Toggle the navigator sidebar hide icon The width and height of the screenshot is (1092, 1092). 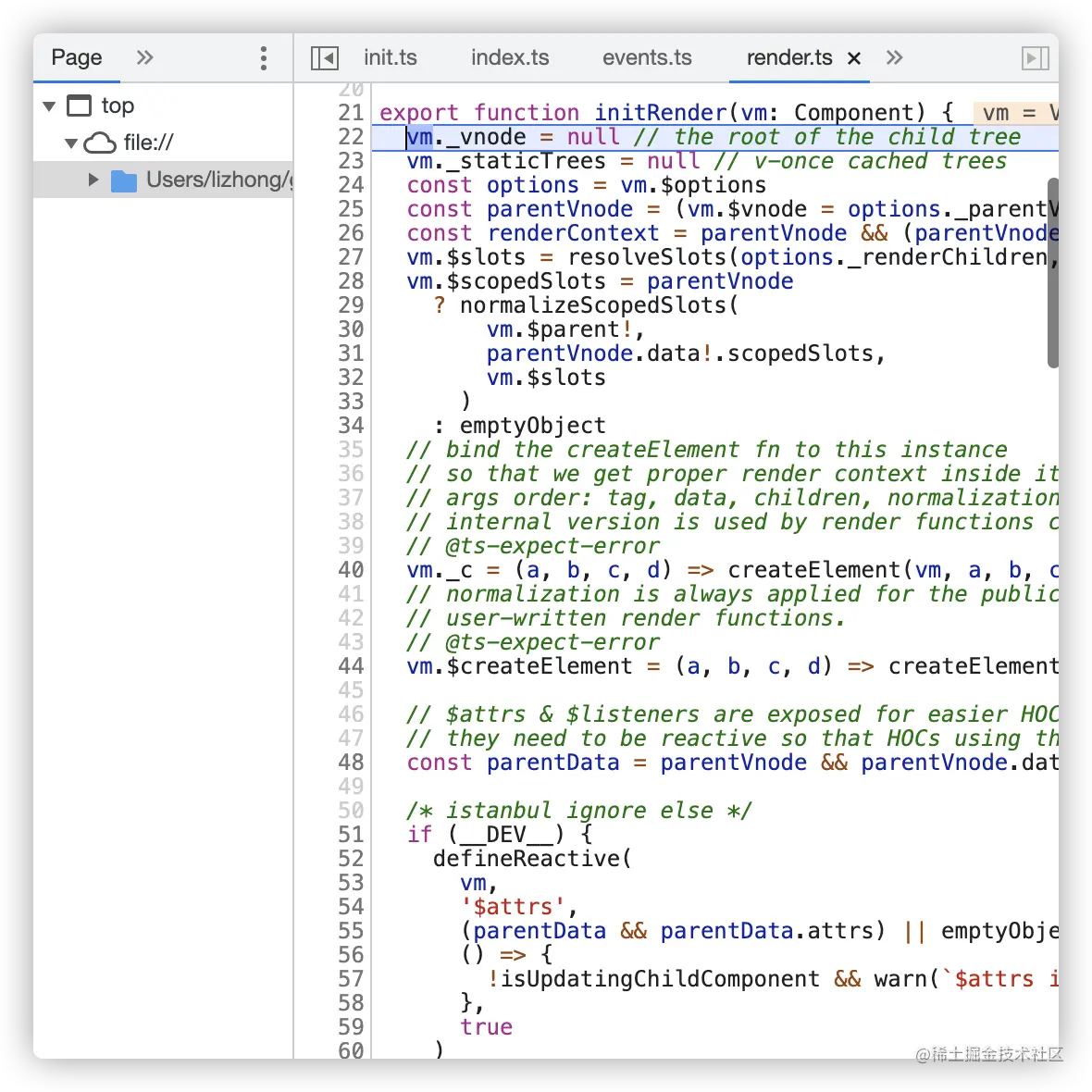click(325, 58)
